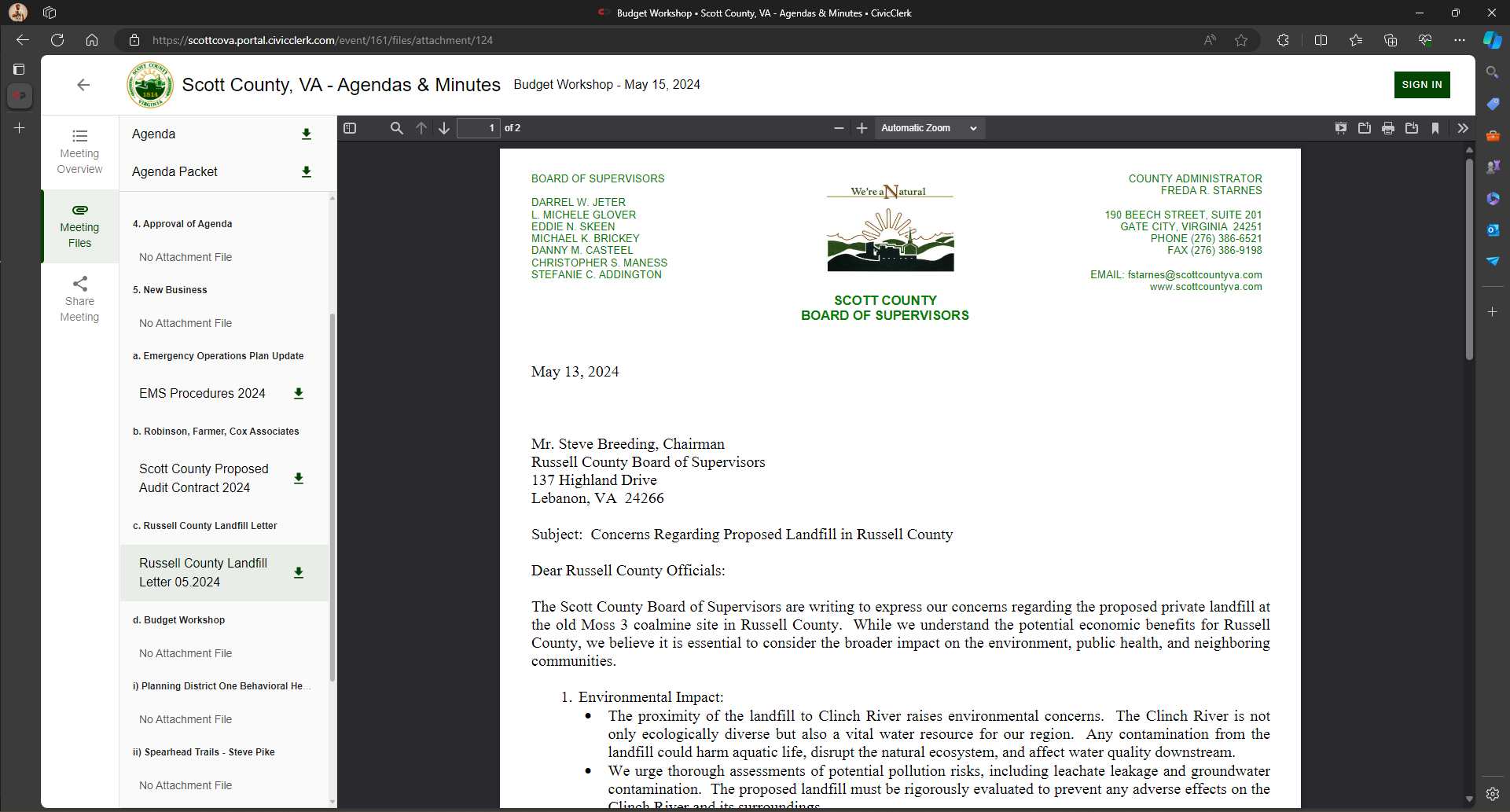Open the Share Meeting panel
The image size is (1510, 812).
pos(79,299)
